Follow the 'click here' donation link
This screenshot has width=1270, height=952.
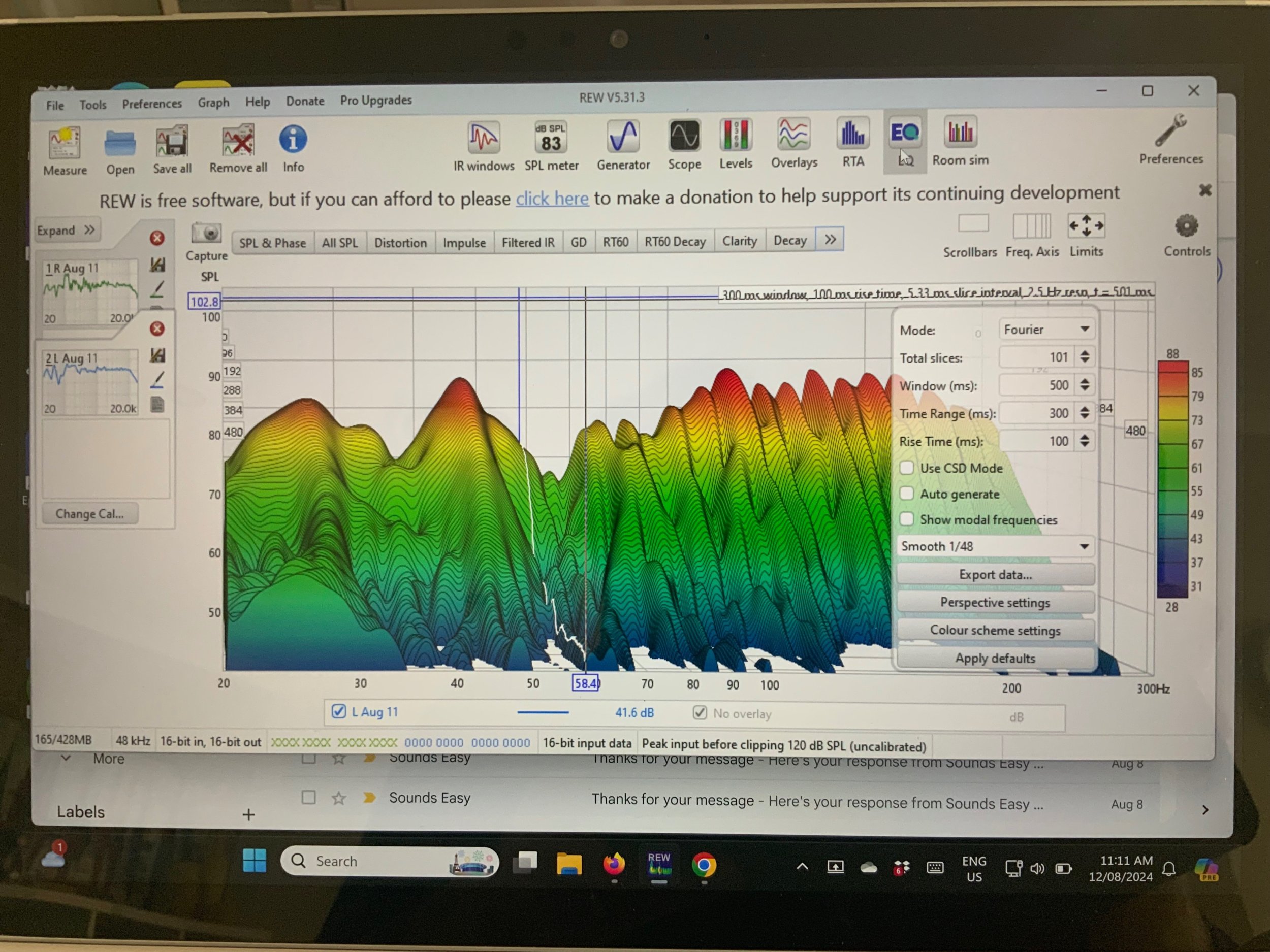(552, 199)
